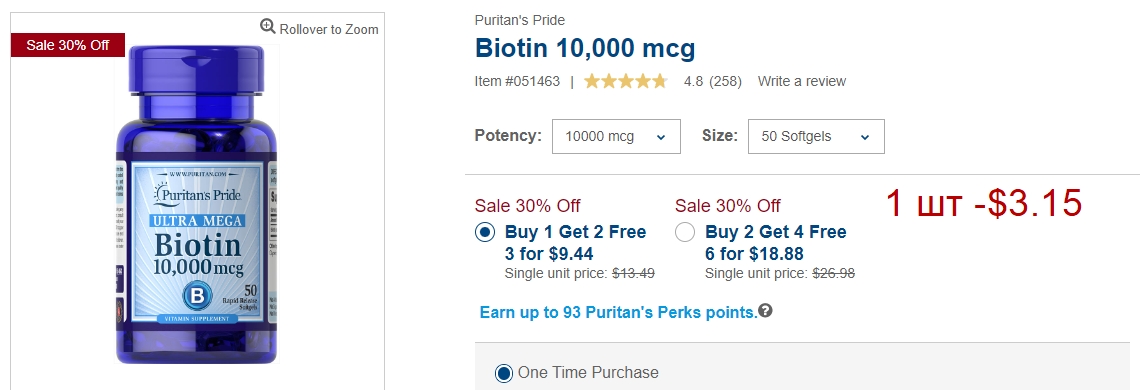Click the Size dropdown chevron arrow
This screenshot has height=390, width=1144.
[865, 137]
